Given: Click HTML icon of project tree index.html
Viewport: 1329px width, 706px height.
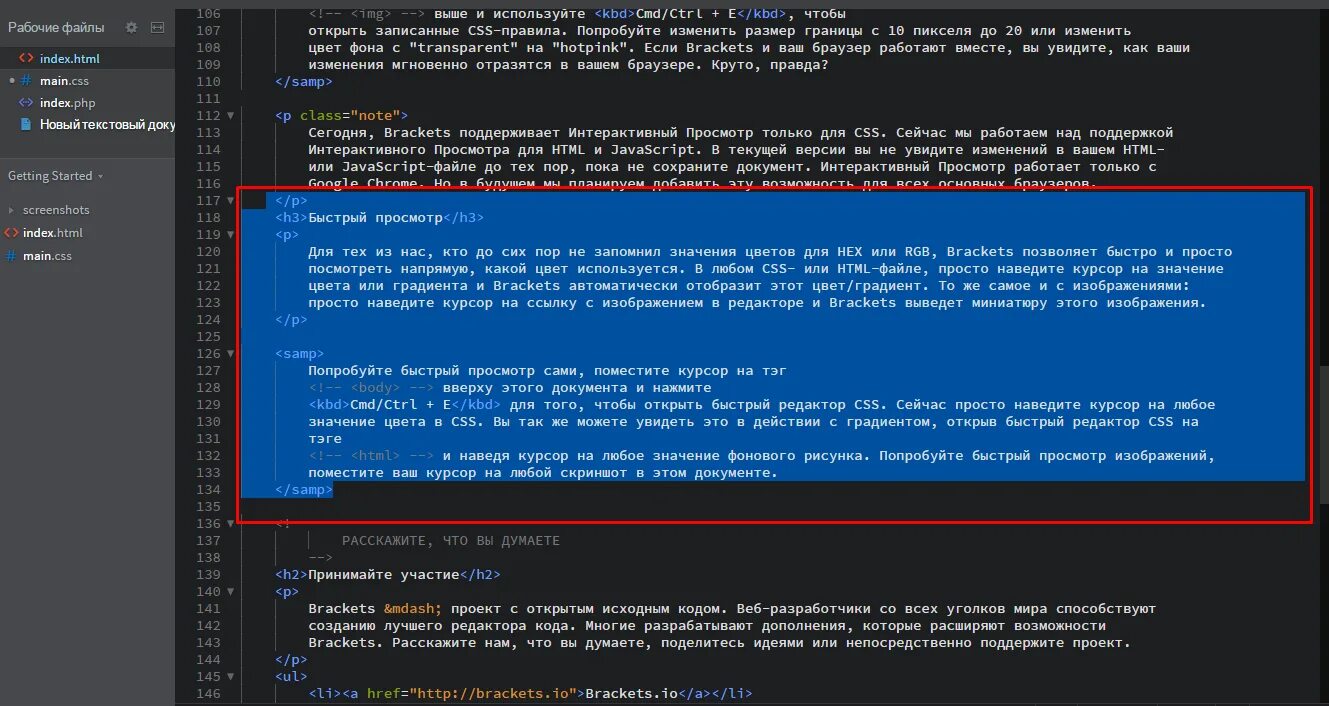Looking at the screenshot, I should tap(11, 233).
